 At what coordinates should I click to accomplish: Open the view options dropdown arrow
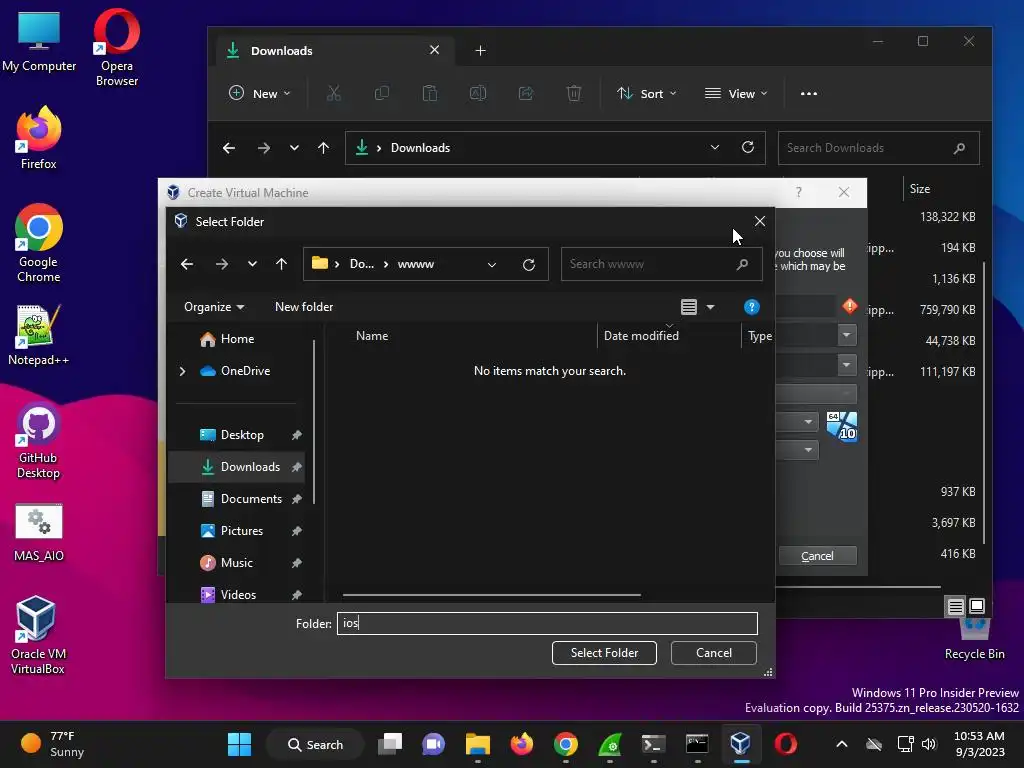point(711,307)
